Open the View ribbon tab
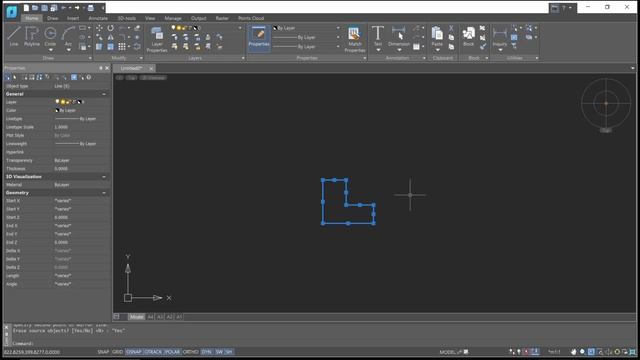Screen dimensions: 640x360 click(150, 18)
